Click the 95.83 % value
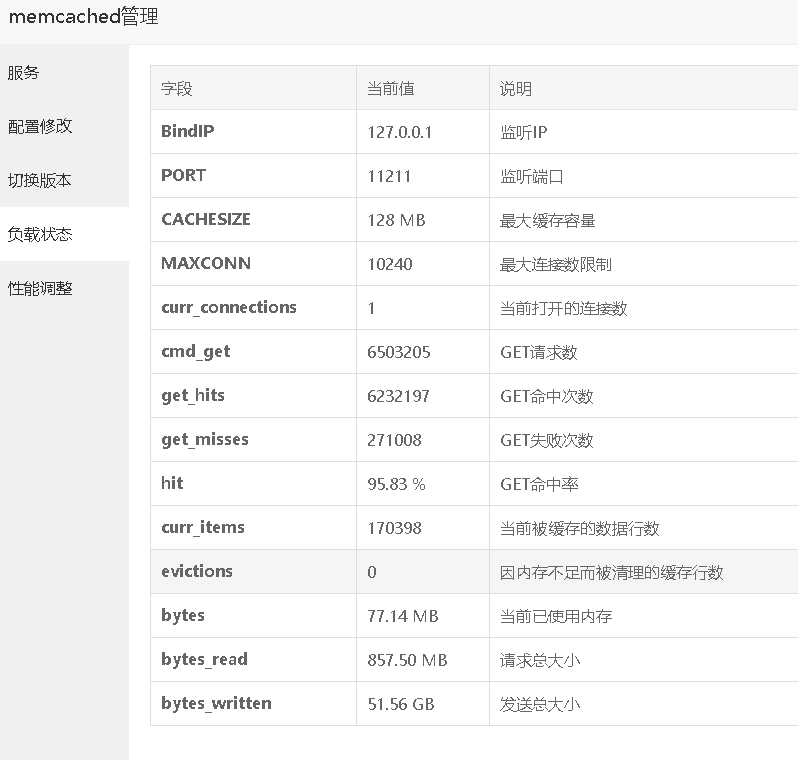 396,484
